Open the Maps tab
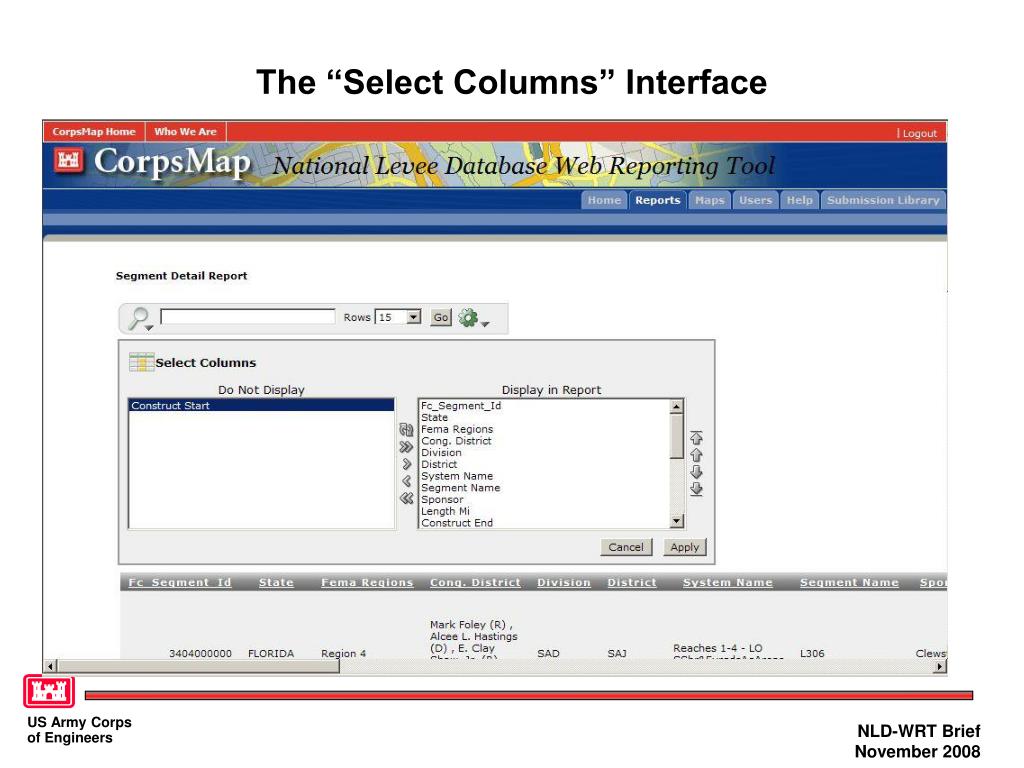Image resolution: width=1024 pixels, height=768 pixels. (x=709, y=200)
